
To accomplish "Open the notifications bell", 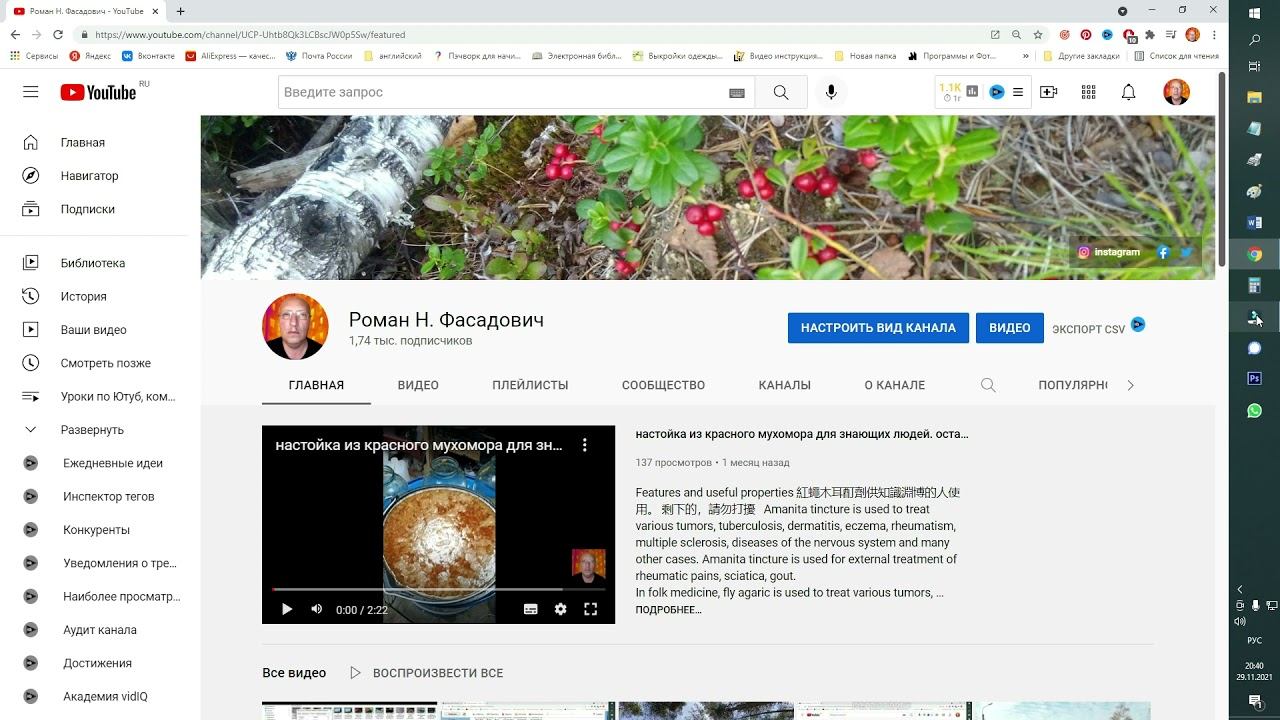I will (x=1129, y=92).
